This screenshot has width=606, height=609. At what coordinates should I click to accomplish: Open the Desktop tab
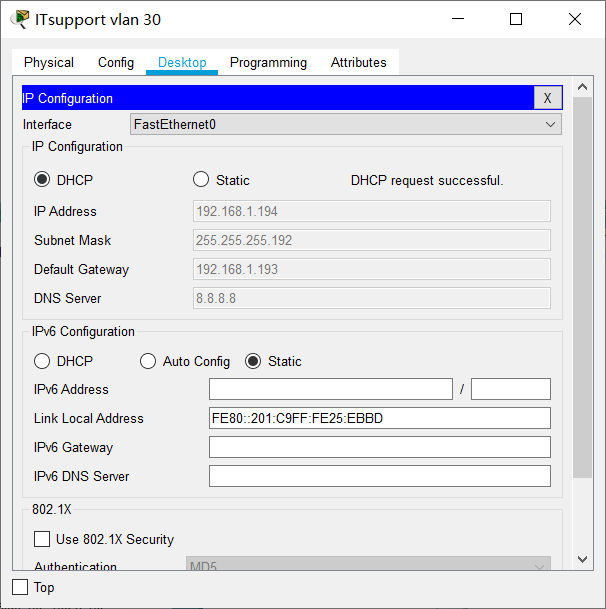182,63
